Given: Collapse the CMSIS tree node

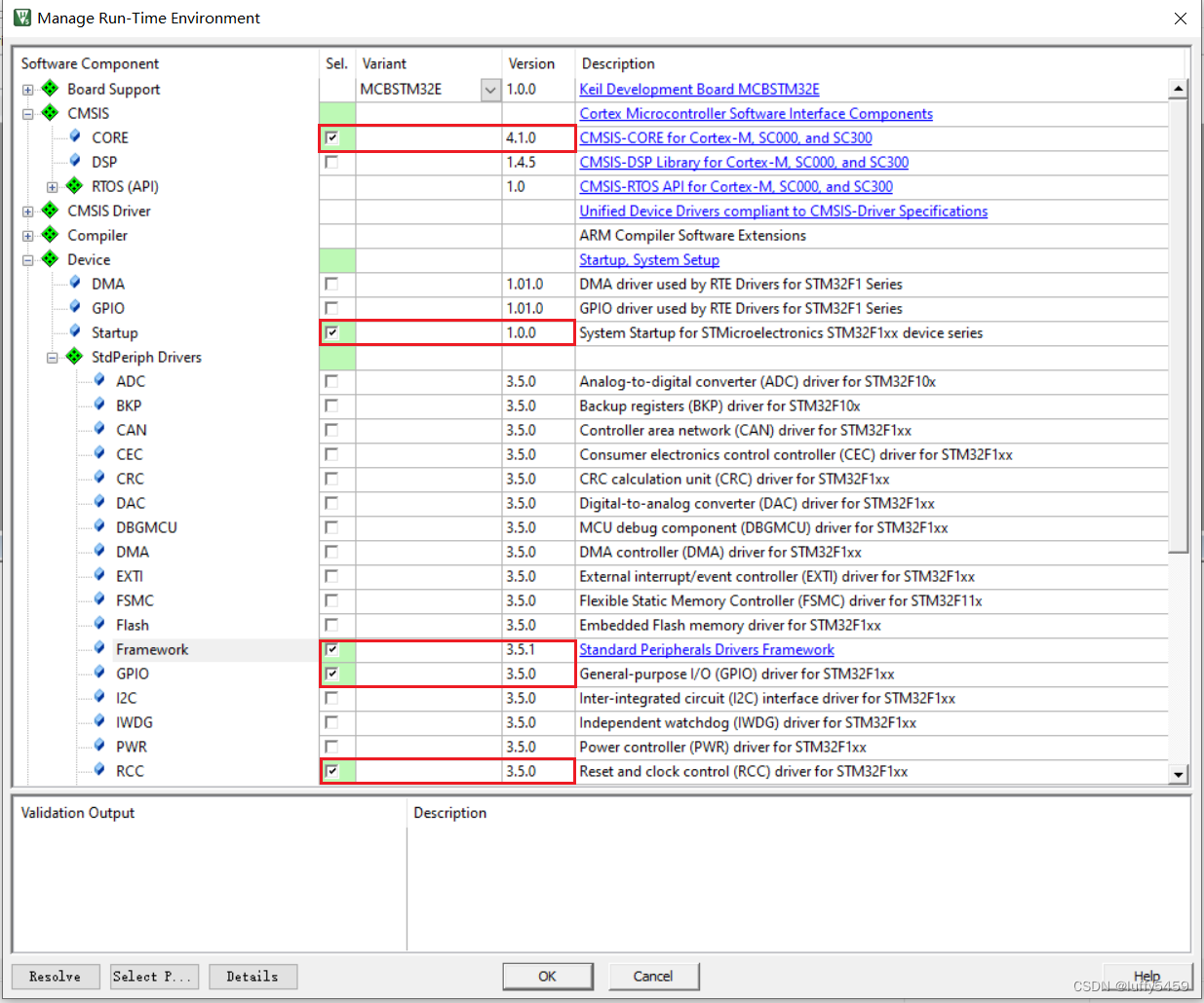Looking at the screenshot, I should pyautogui.click(x=28, y=114).
